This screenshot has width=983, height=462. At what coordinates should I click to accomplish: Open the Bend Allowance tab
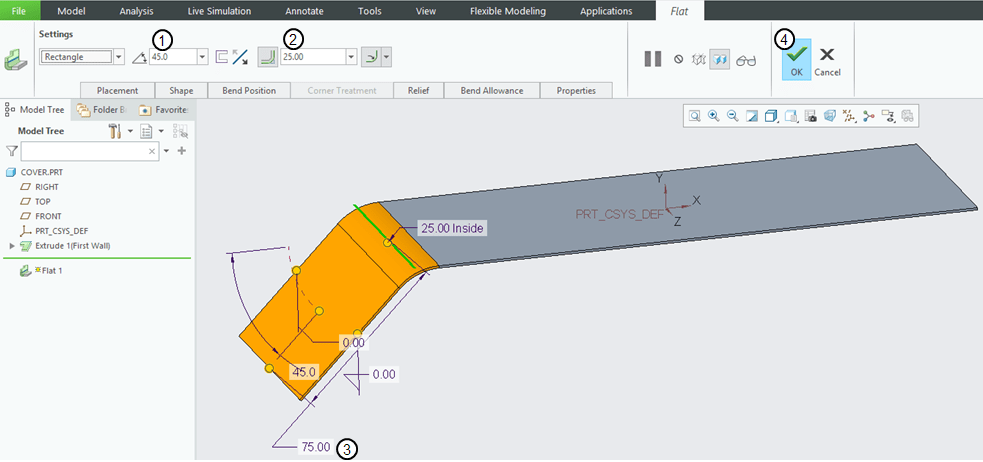coord(491,91)
